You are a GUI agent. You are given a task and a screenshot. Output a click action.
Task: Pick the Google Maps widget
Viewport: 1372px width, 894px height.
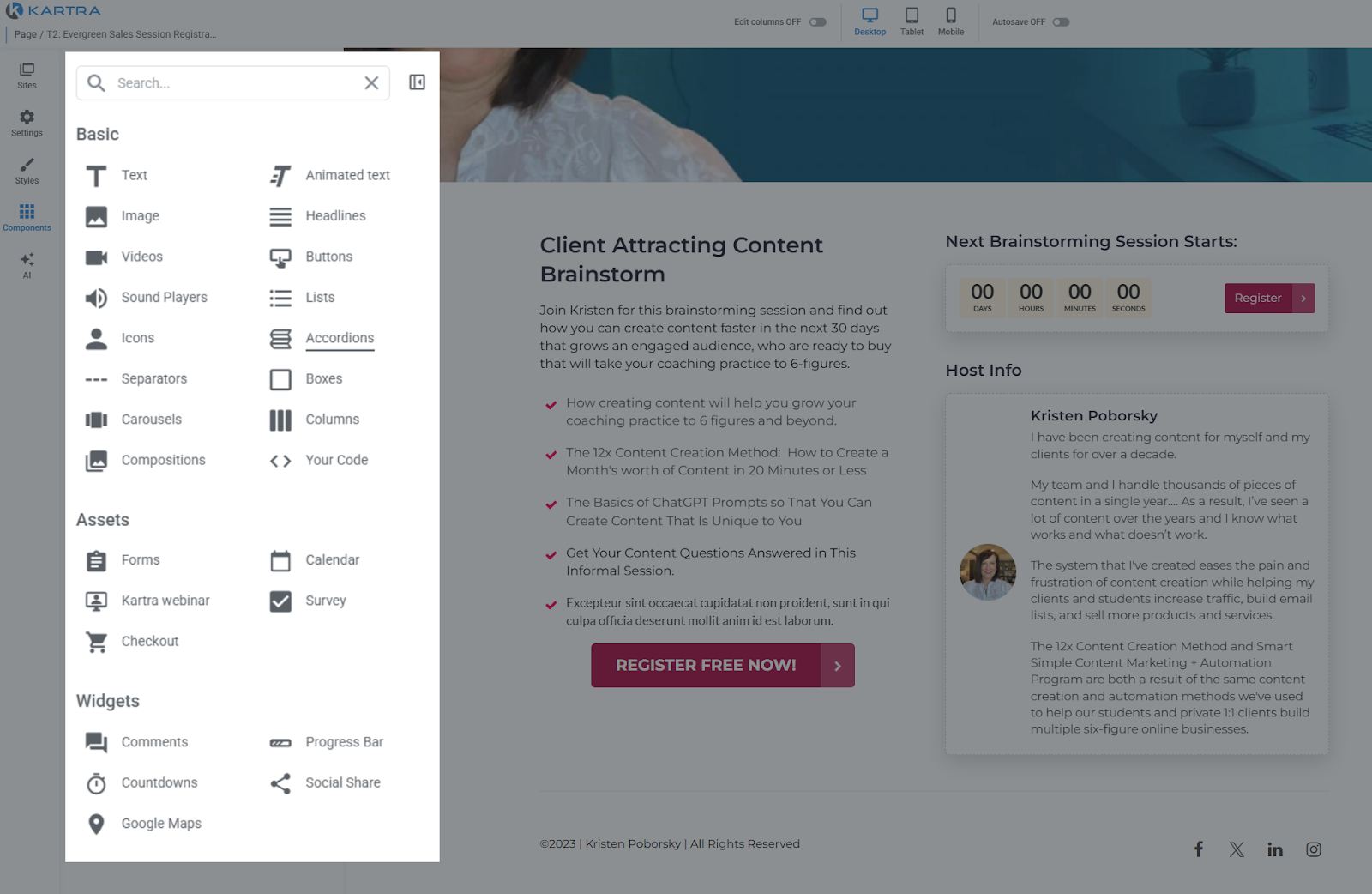(x=143, y=824)
